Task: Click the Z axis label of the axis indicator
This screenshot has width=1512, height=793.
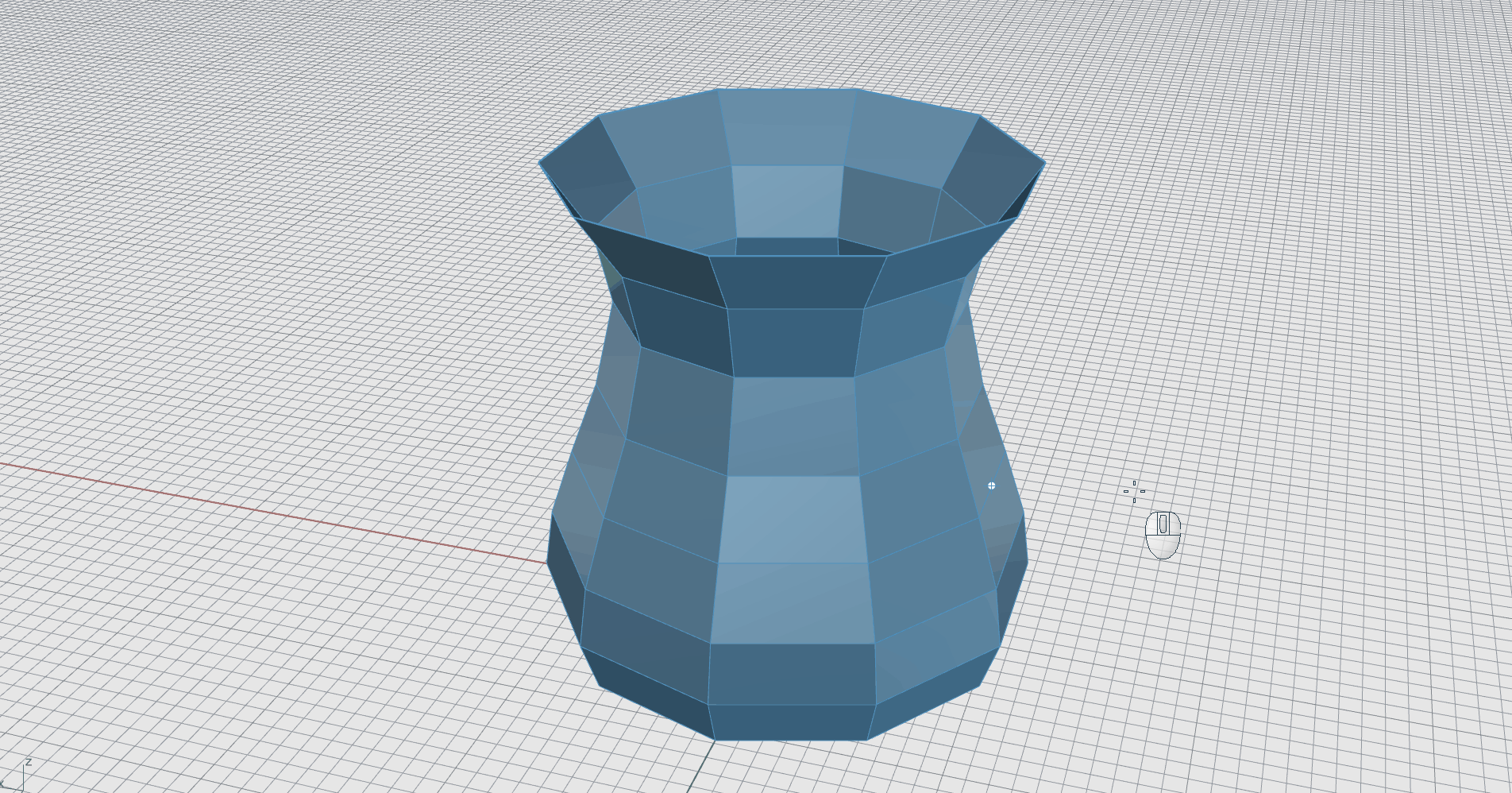Action: (x=29, y=763)
